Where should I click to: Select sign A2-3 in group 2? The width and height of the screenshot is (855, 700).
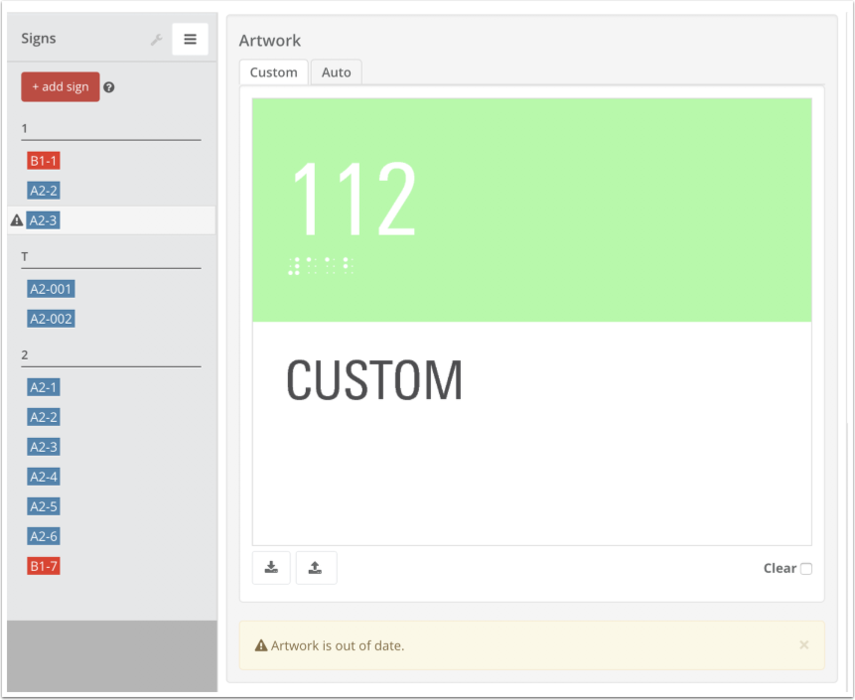click(44, 447)
